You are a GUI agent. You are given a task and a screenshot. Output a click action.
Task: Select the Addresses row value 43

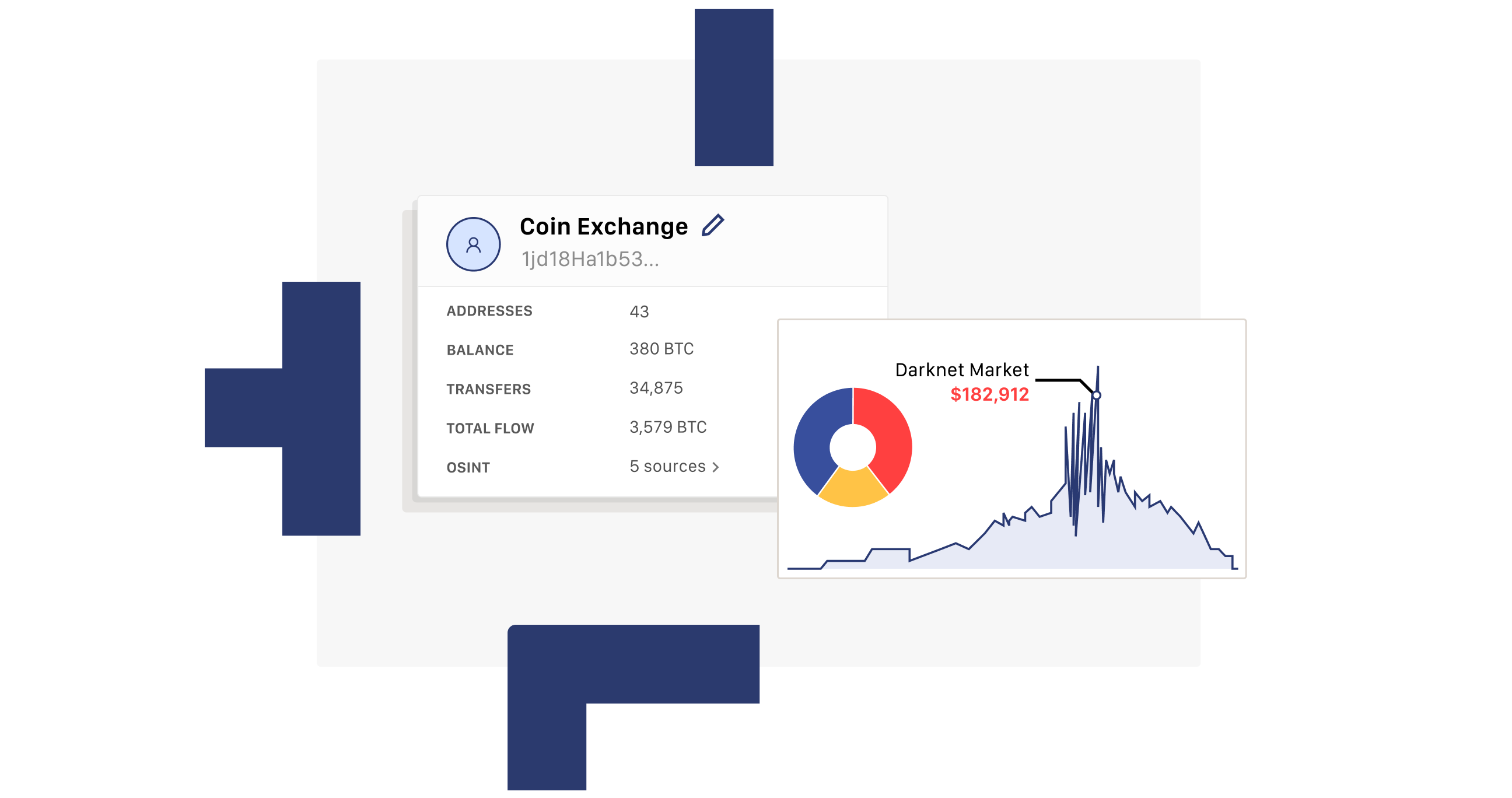click(x=639, y=311)
